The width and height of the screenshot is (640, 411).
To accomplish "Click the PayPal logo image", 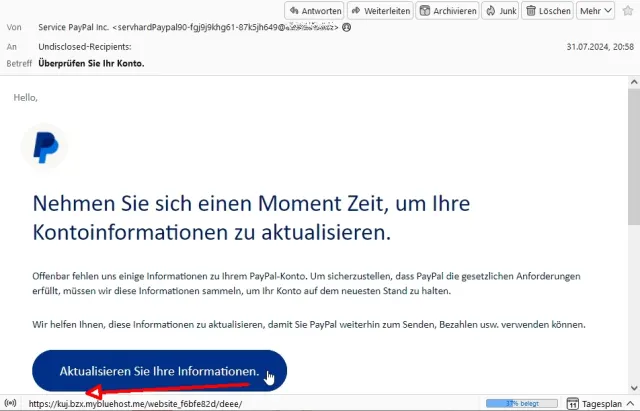I will pos(45,147).
